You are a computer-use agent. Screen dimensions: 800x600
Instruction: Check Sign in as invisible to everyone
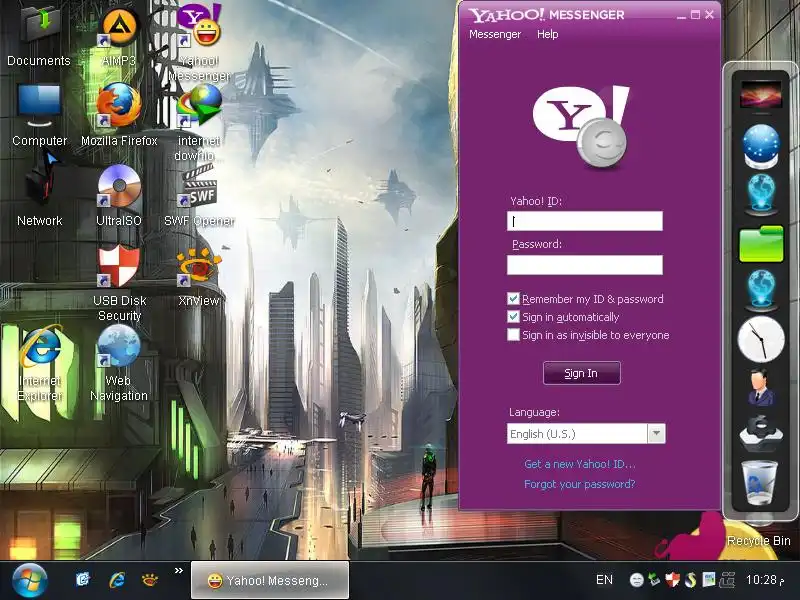[513, 335]
